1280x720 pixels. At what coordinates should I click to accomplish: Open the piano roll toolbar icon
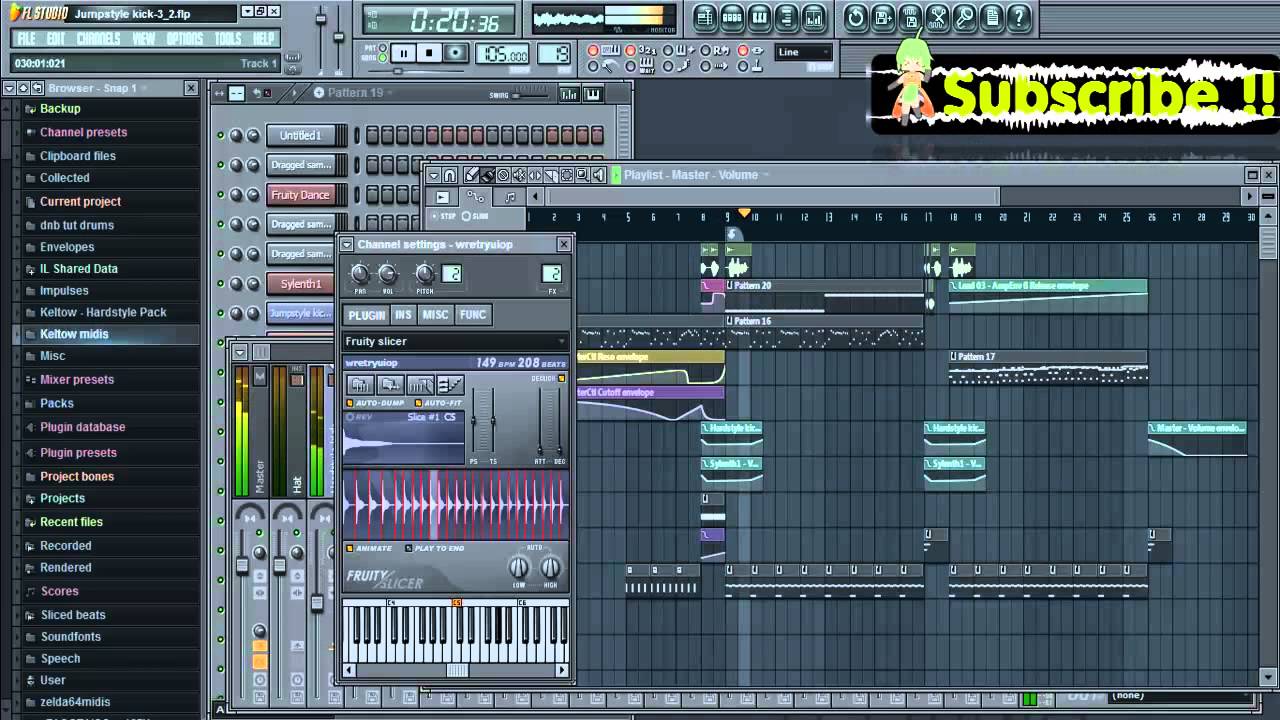(x=759, y=17)
